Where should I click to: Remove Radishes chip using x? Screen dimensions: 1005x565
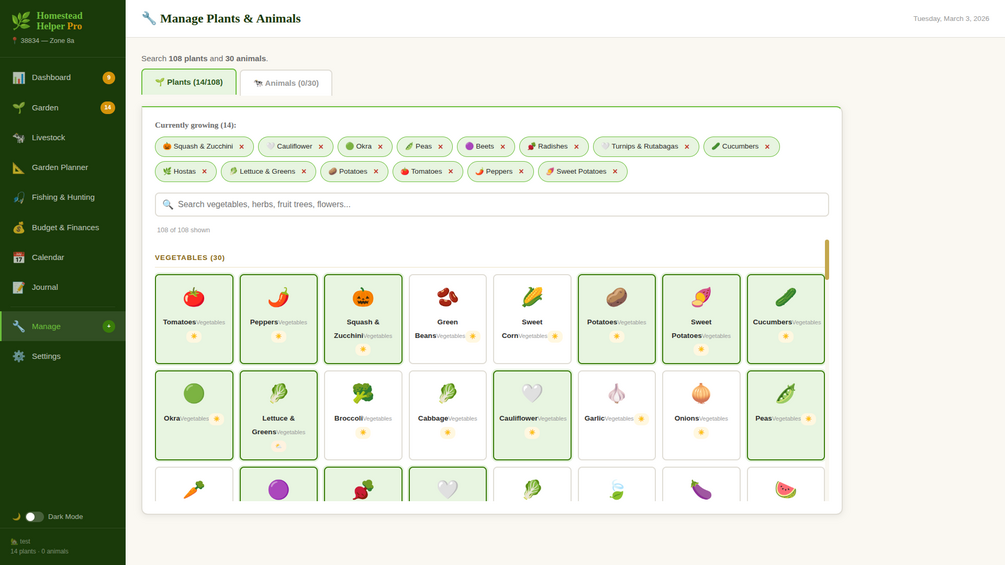pos(576,147)
